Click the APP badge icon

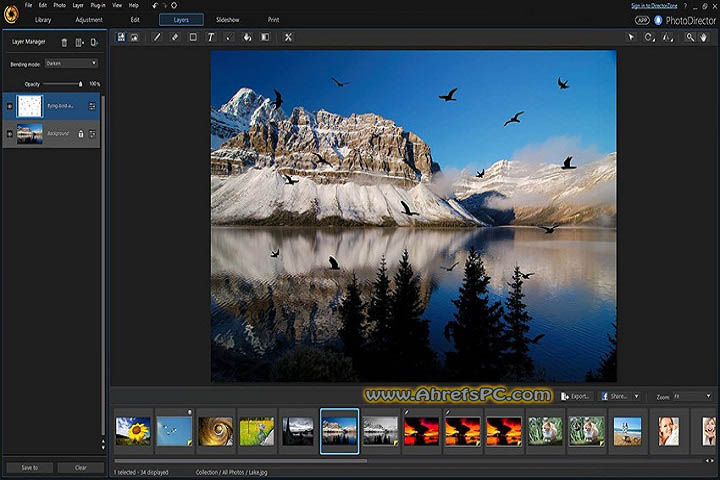pos(642,20)
